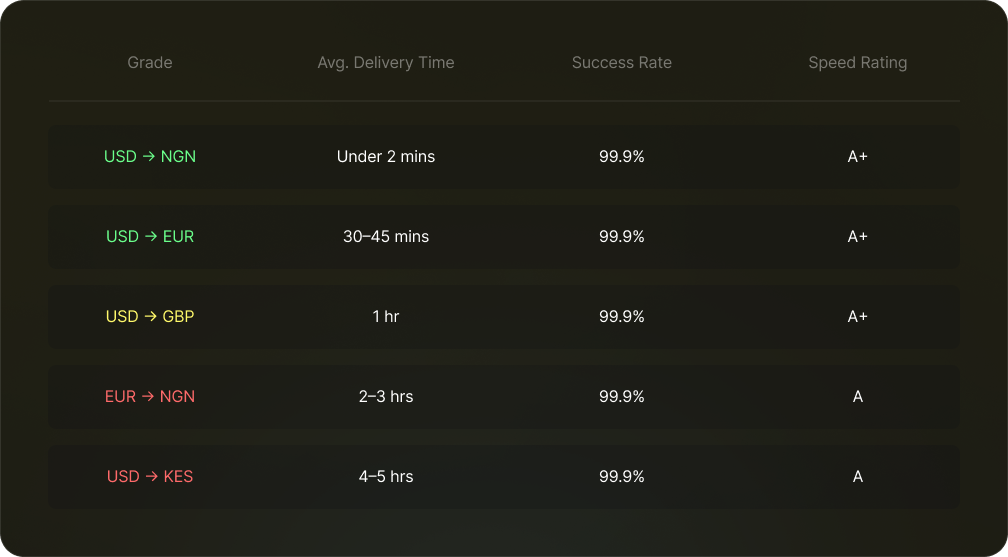This screenshot has width=1008, height=557.
Task: Click the A rating in EUR → NGN row
Action: pyautogui.click(x=858, y=396)
